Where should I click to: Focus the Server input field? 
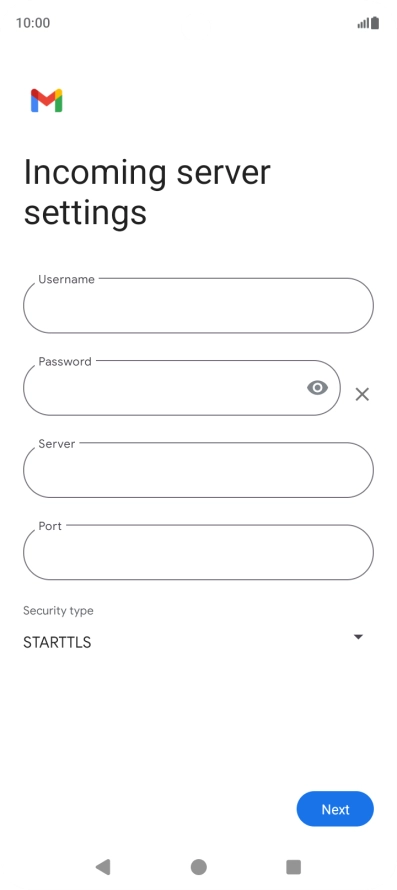click(198, 470)
